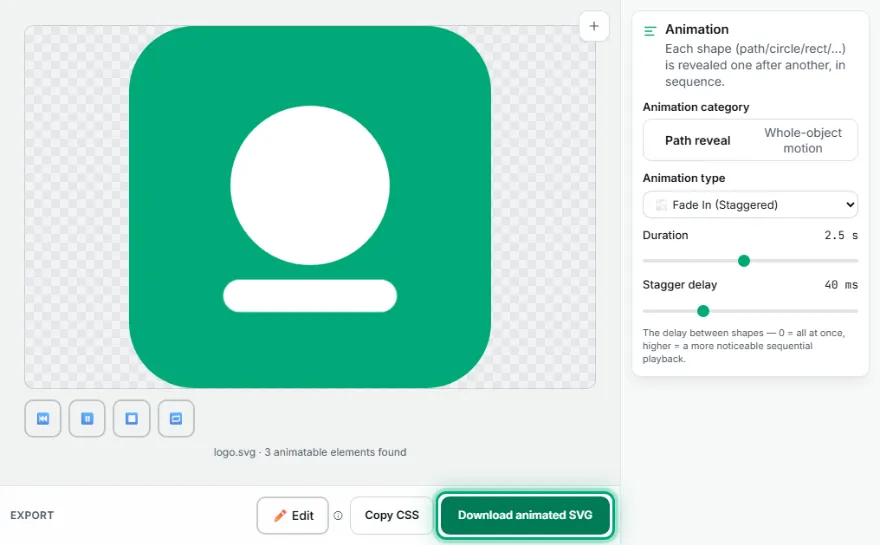Adjust the Duration slider handle
Viewport: 880px width, 545px height.
click(x=744, y=260)
